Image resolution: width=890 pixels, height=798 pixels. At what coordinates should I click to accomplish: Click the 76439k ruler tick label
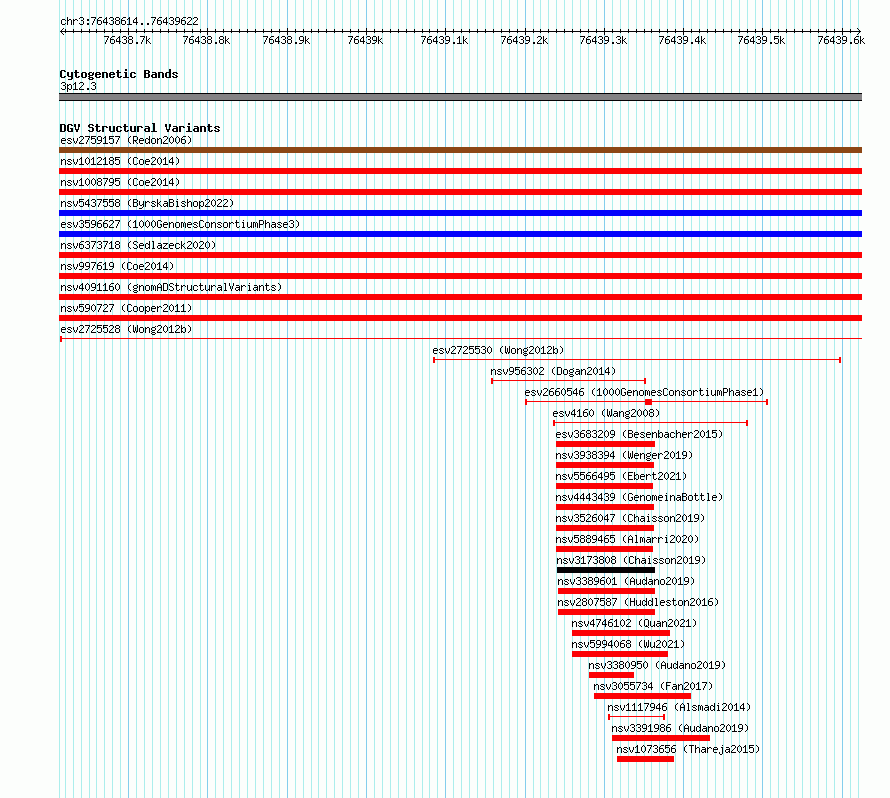click(x=366, y=40)
